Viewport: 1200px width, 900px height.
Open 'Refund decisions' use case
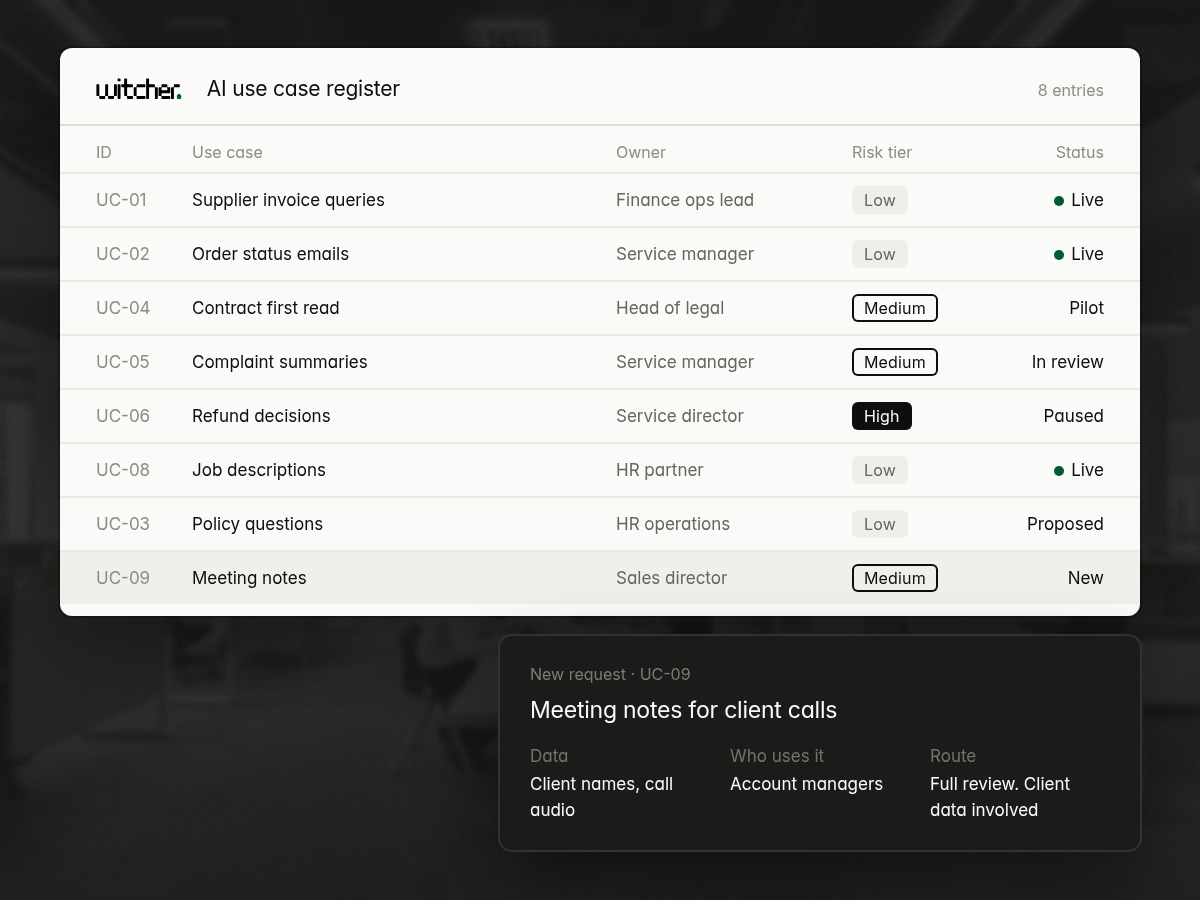[261, 416]
